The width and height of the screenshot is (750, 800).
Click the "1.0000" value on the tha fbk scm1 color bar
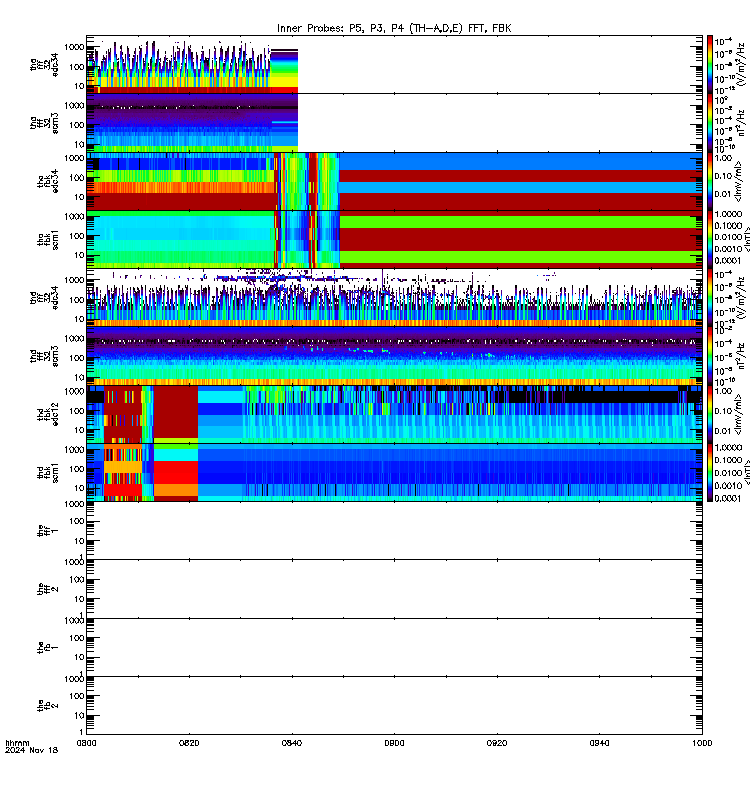tap(728, 214)
